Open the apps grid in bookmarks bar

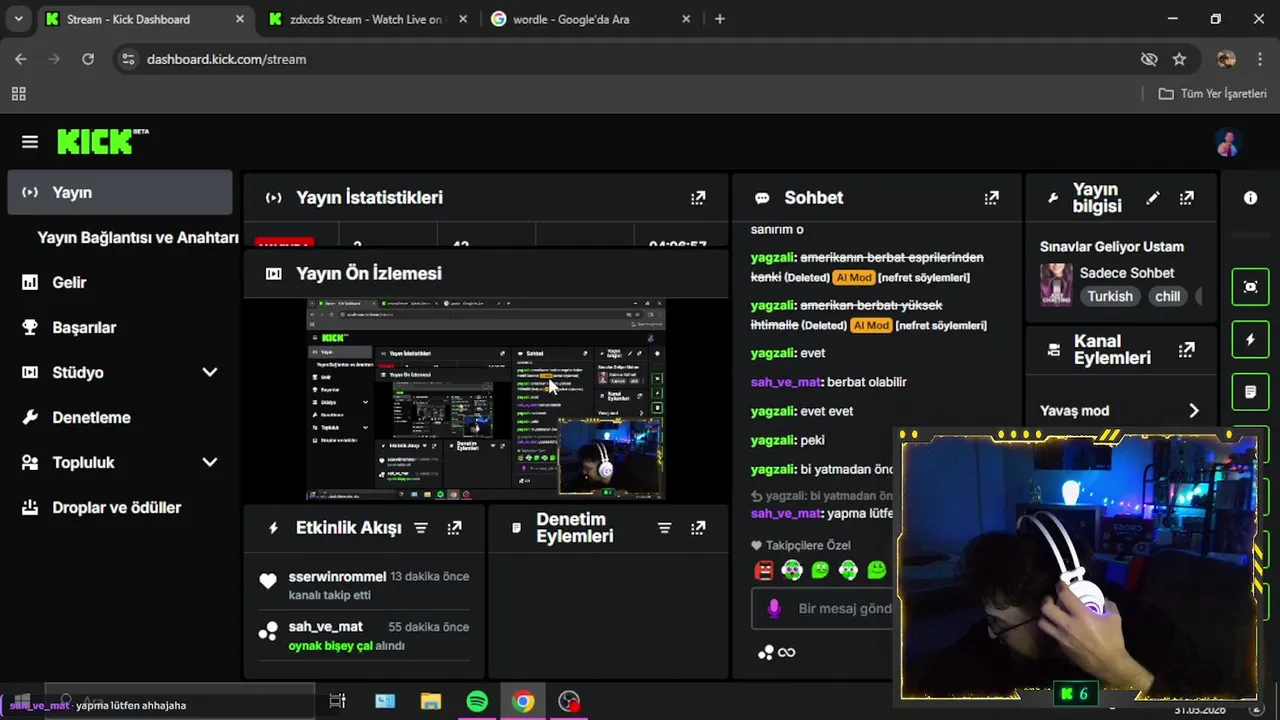[18, 94]
